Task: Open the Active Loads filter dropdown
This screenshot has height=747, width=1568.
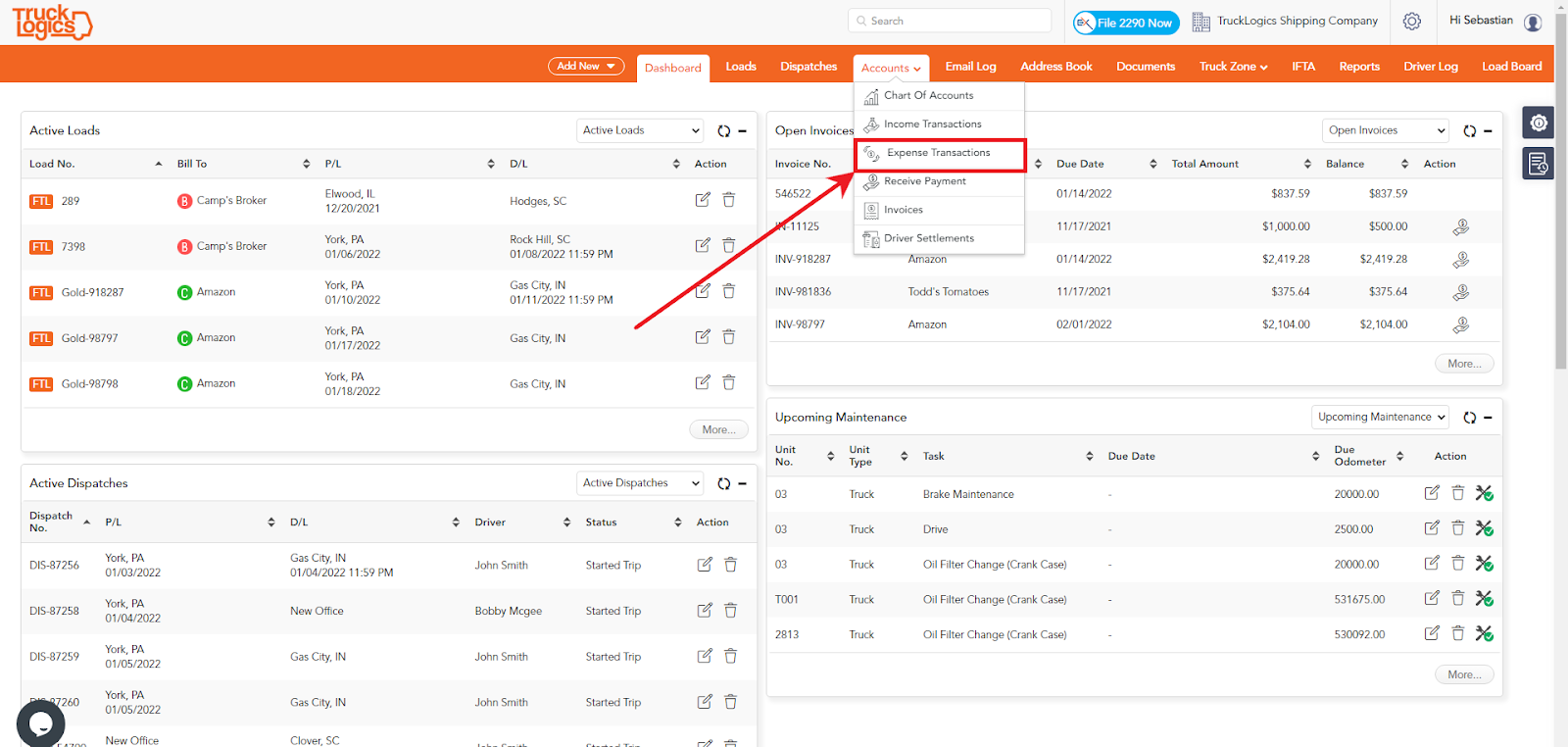Action: pos(640,130)
